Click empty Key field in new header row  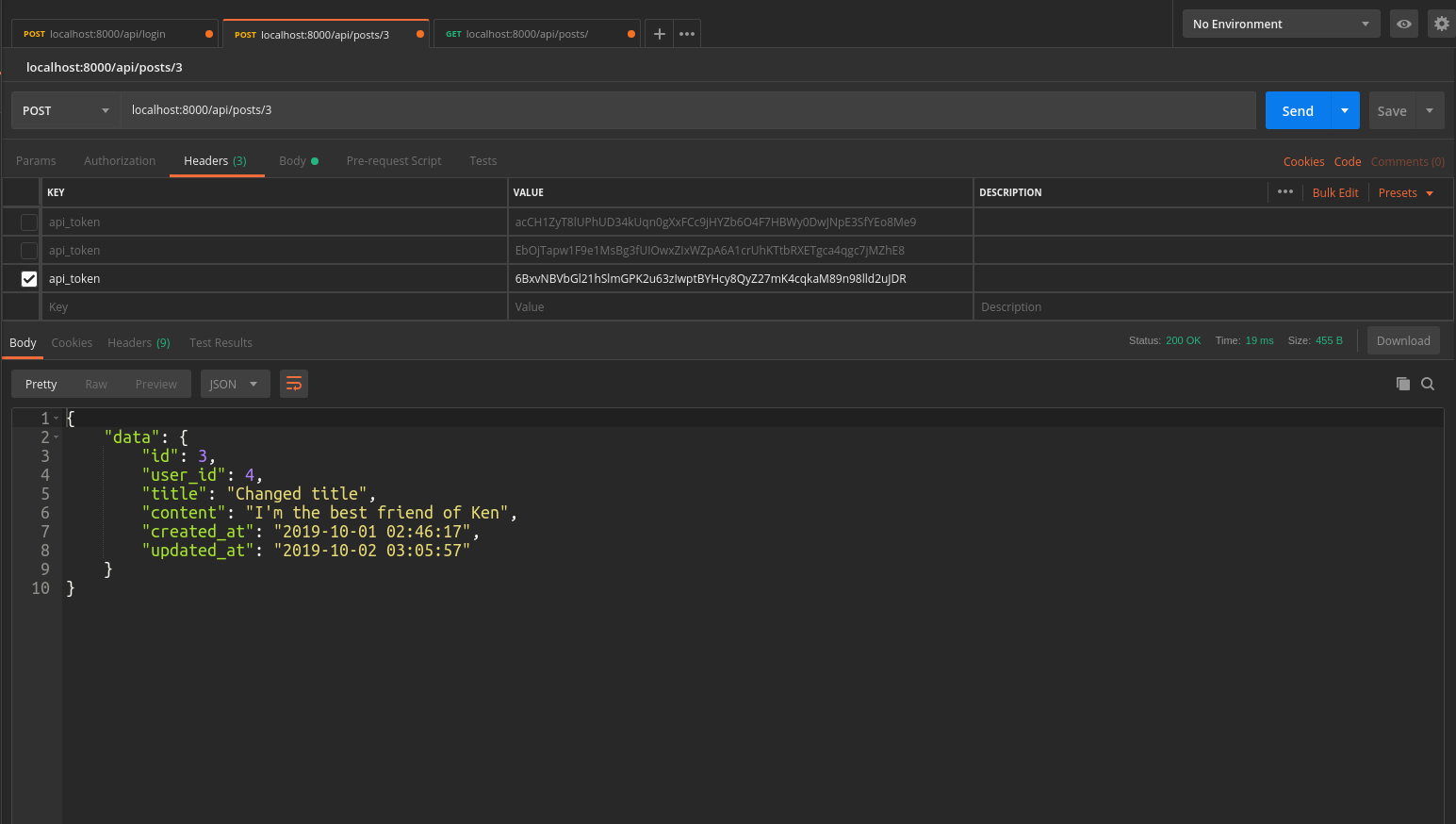[273, 306]
